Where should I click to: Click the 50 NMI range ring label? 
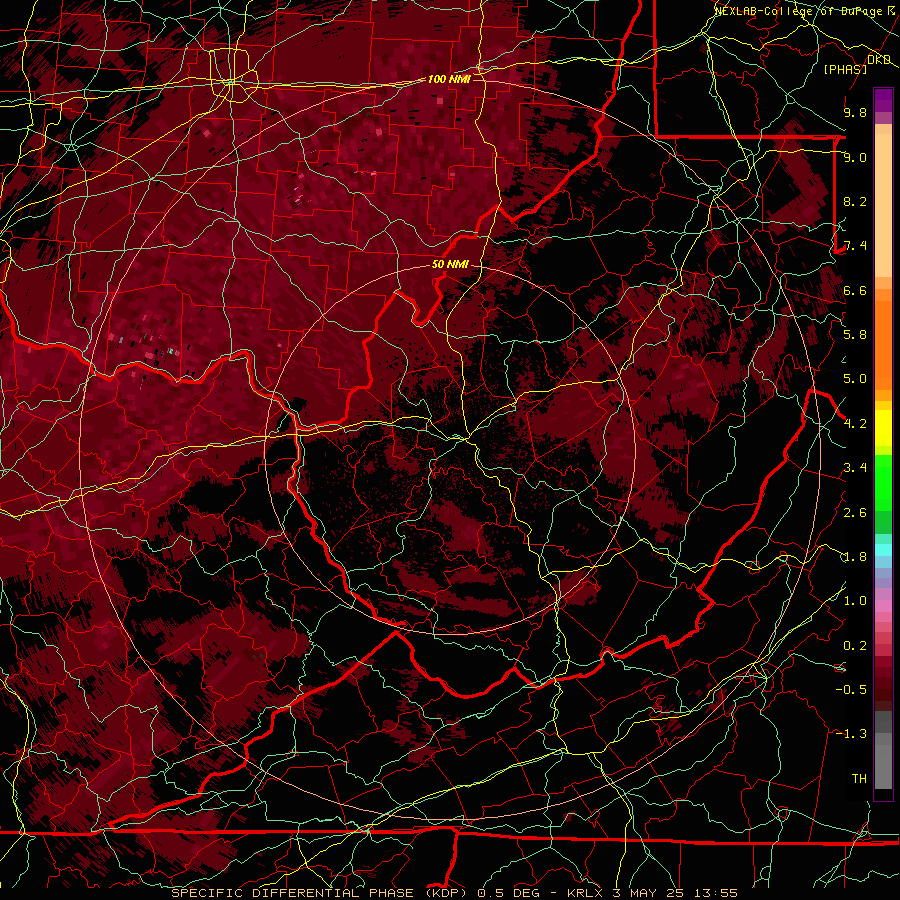(x=450, y=264)
